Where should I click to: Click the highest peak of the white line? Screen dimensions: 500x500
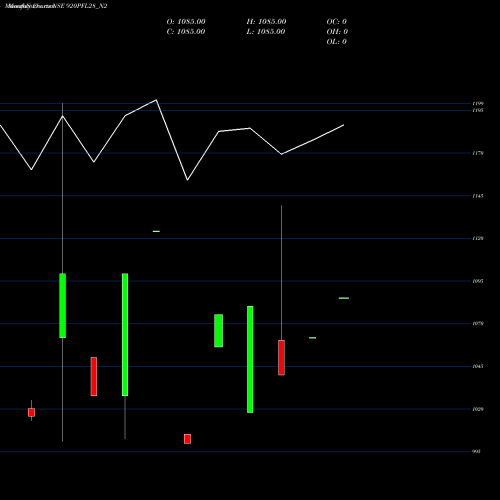click(x=156, y=100)
